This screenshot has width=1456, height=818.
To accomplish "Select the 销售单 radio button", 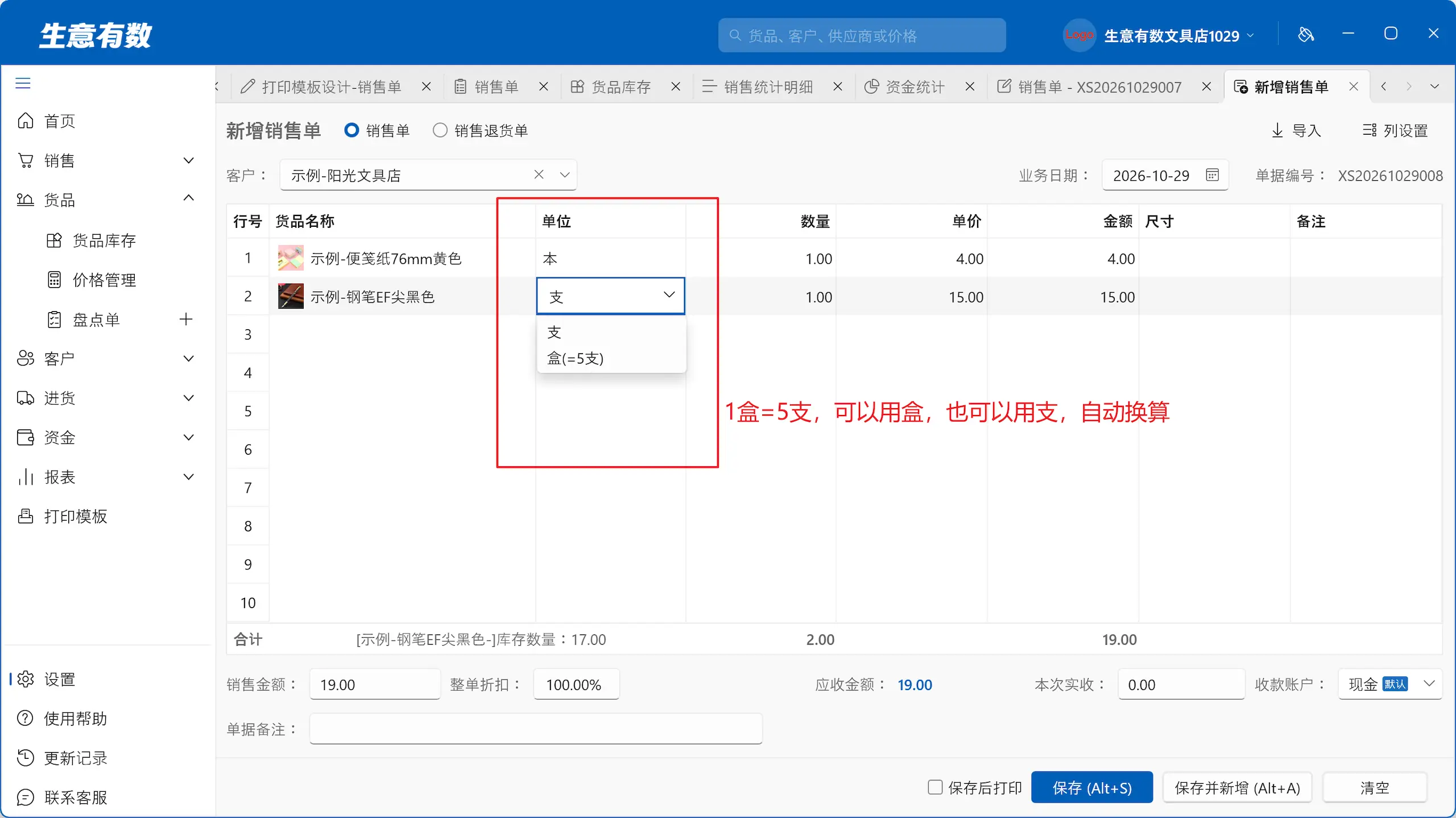I will tap(351, 130).
